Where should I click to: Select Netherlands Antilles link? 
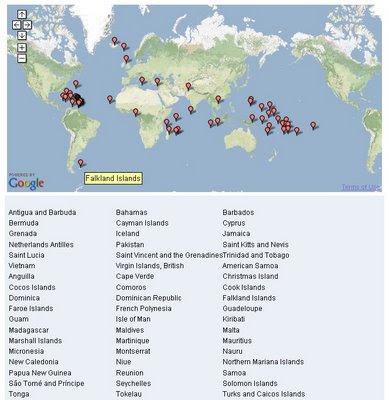click(x=41, y=245)
